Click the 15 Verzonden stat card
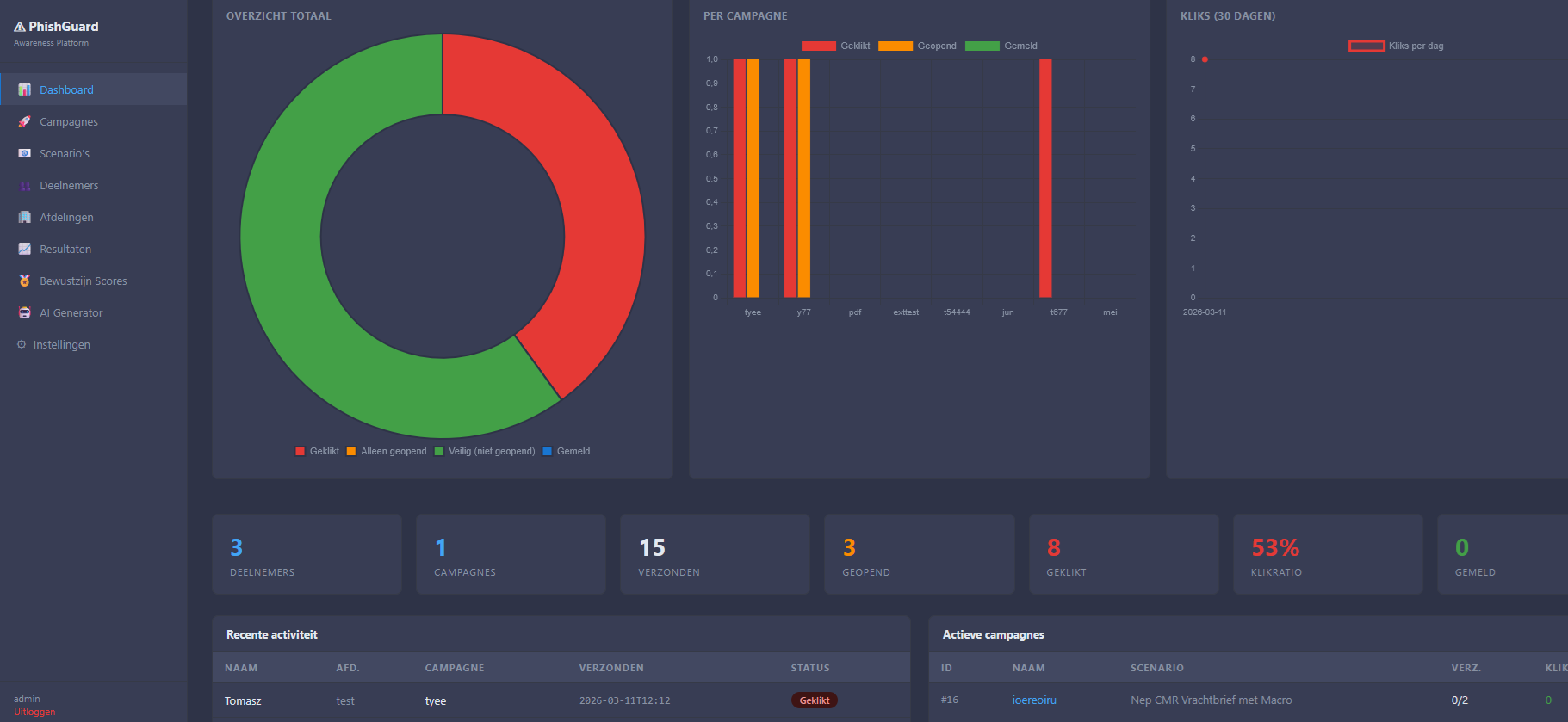The image size is (1568, 722). point(715,554)
